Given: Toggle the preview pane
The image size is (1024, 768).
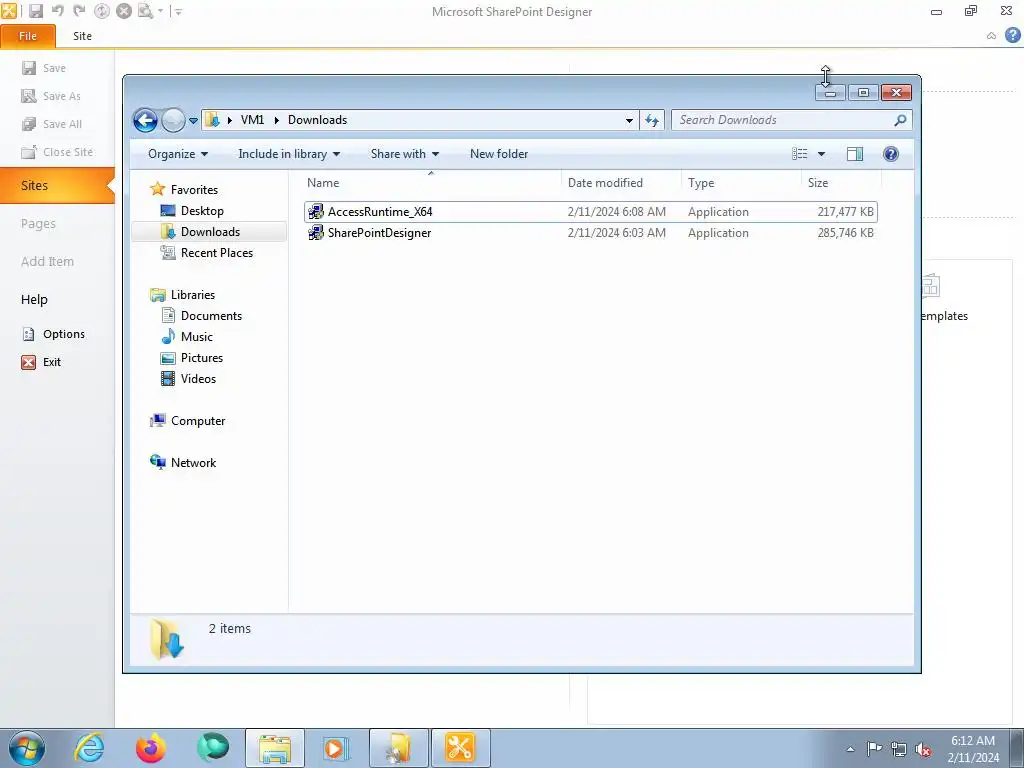Looking at the screenshot, I should click(855, 154).
